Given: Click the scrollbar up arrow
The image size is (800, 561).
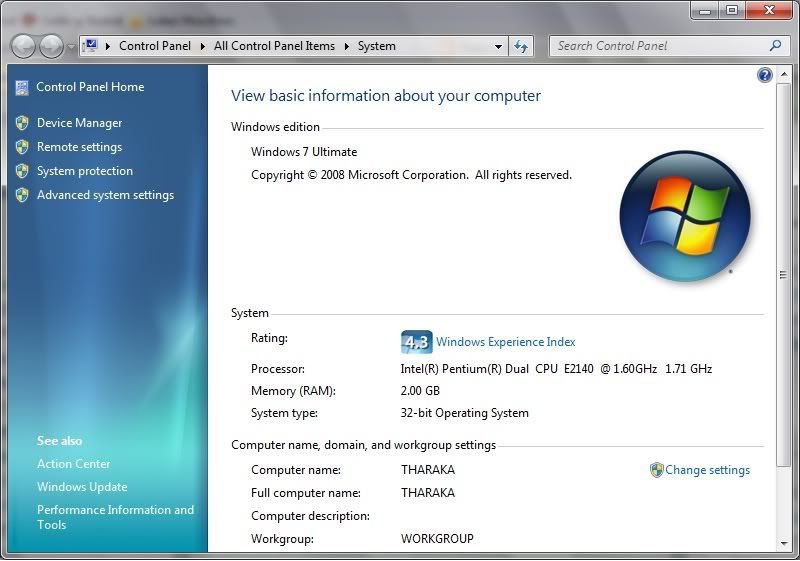Looking at the screenshot, I should tap(784, 74).
